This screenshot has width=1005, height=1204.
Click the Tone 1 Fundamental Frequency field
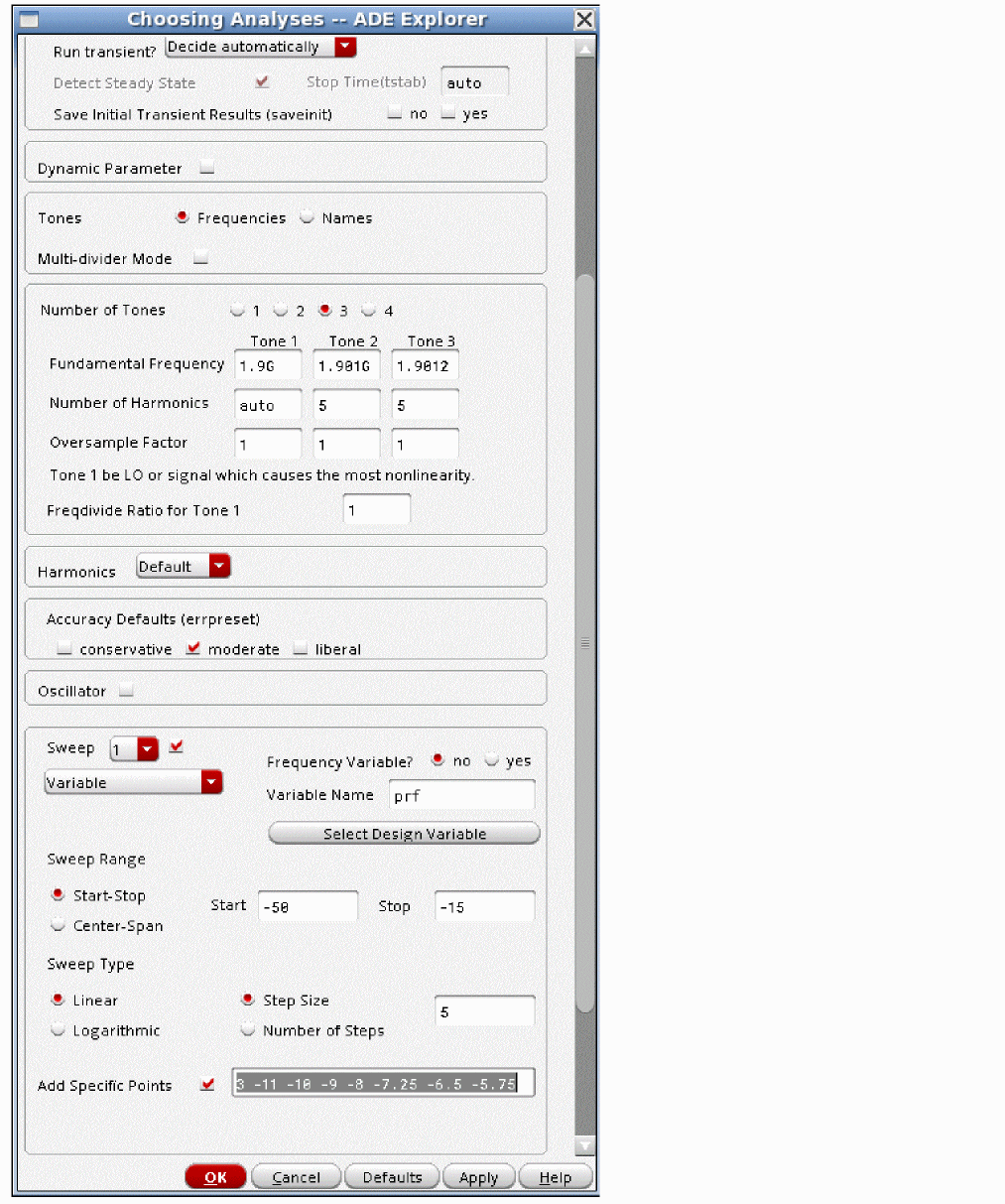pos(268,365)
